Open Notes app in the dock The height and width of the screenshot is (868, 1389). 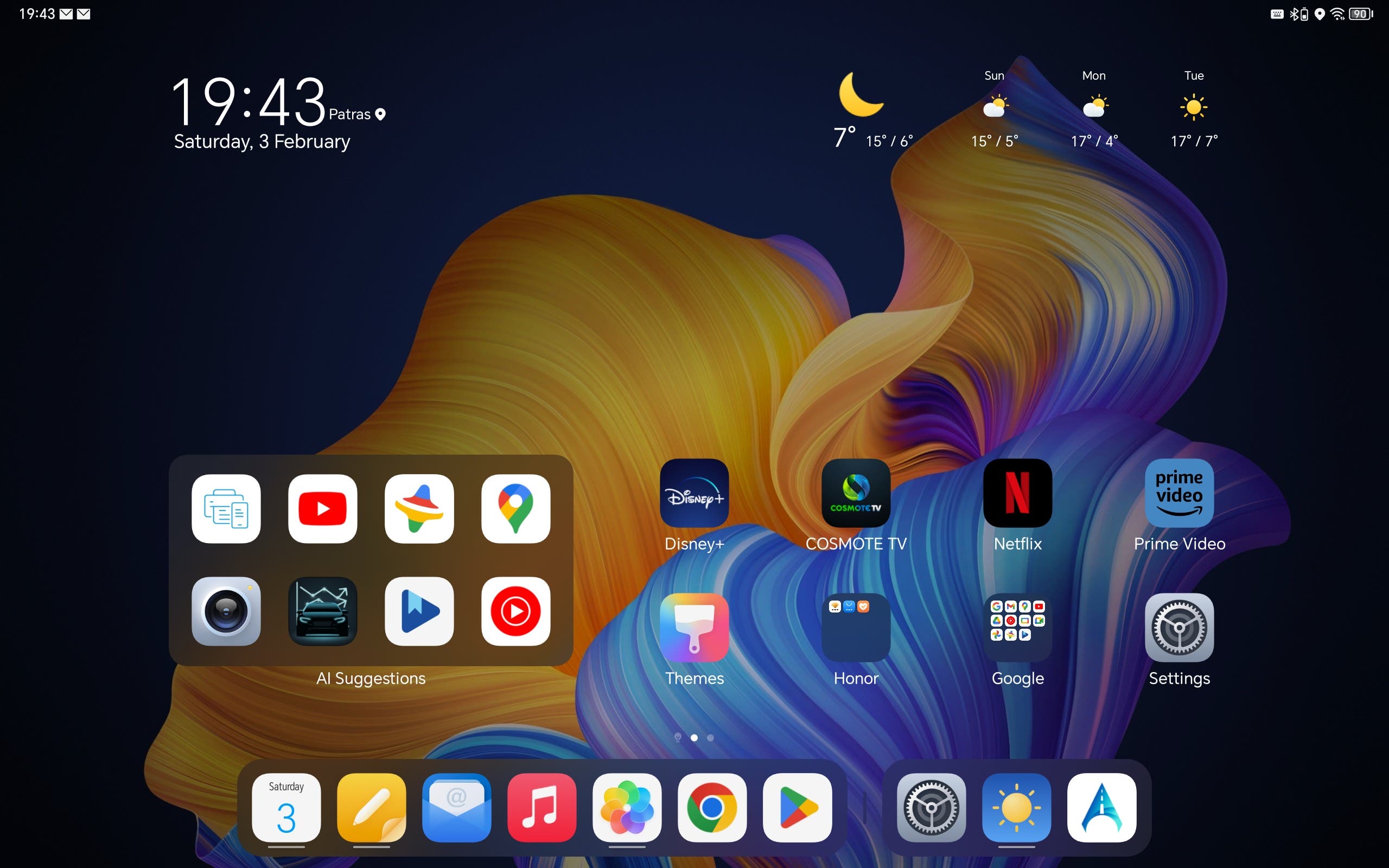(371, 808)
